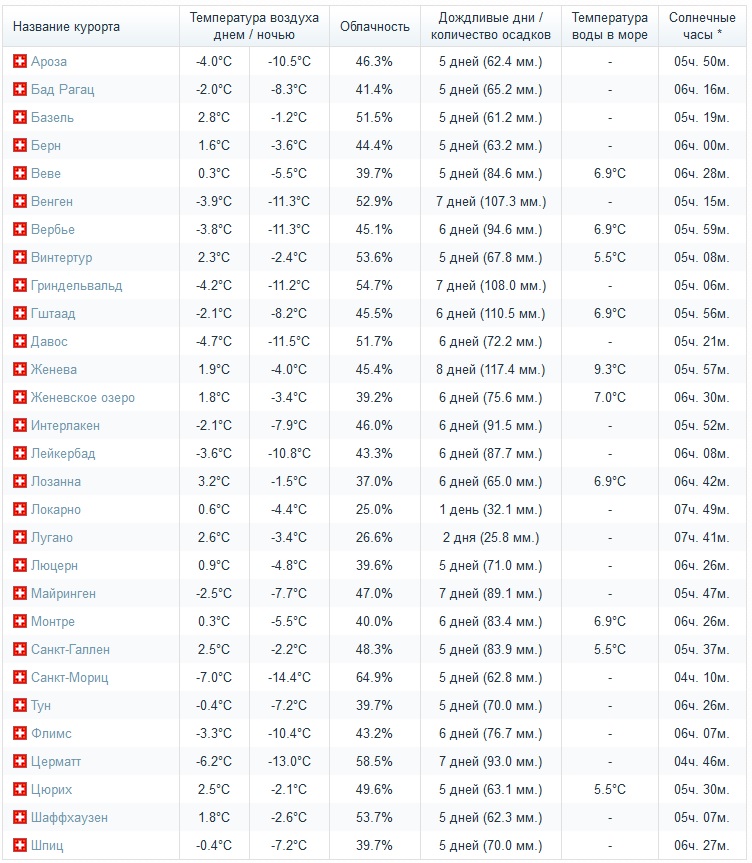Click the flag icon next to Церматт
Image resolution: width=752 pixels, height=863 pixels.
(x=20, y=761)
